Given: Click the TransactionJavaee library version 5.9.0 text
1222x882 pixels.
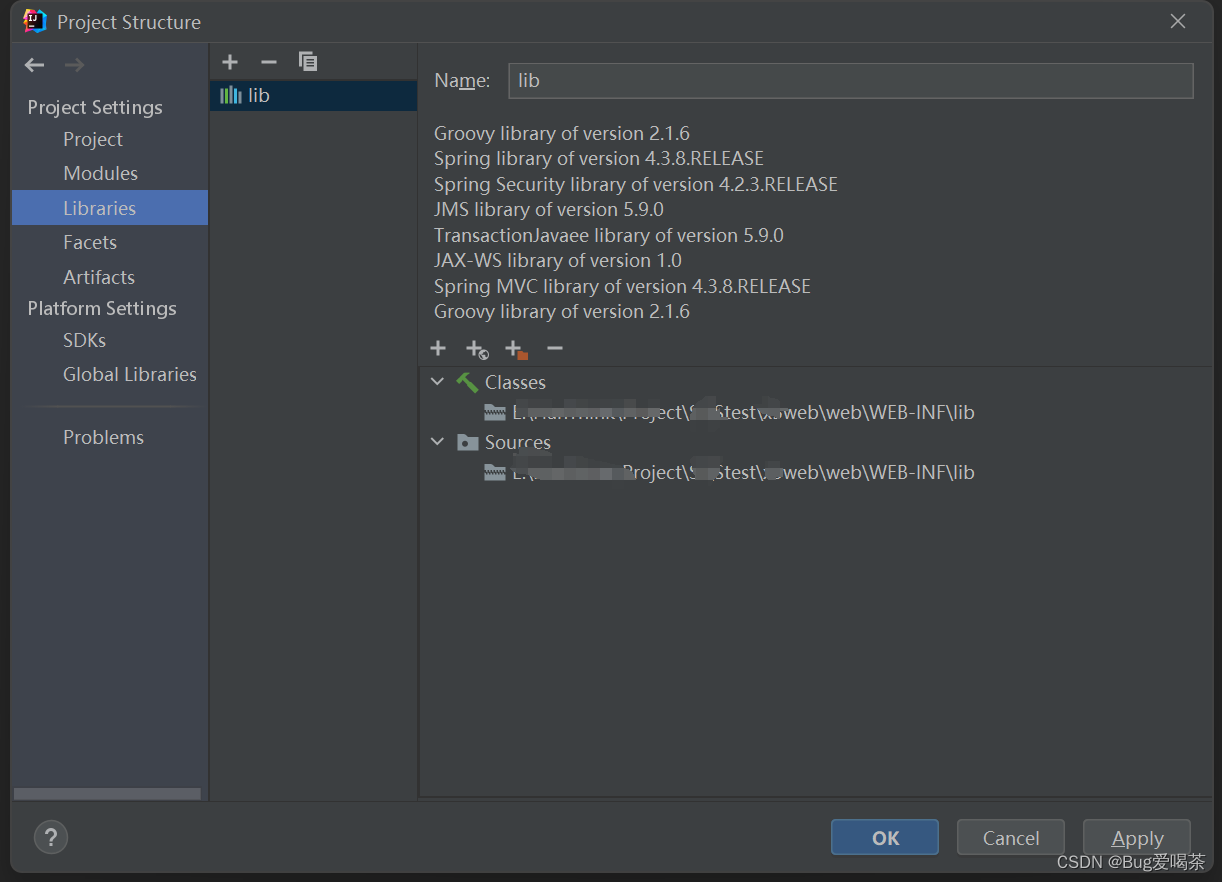Looking at the screenshot, I should click(x=609, y=235).
